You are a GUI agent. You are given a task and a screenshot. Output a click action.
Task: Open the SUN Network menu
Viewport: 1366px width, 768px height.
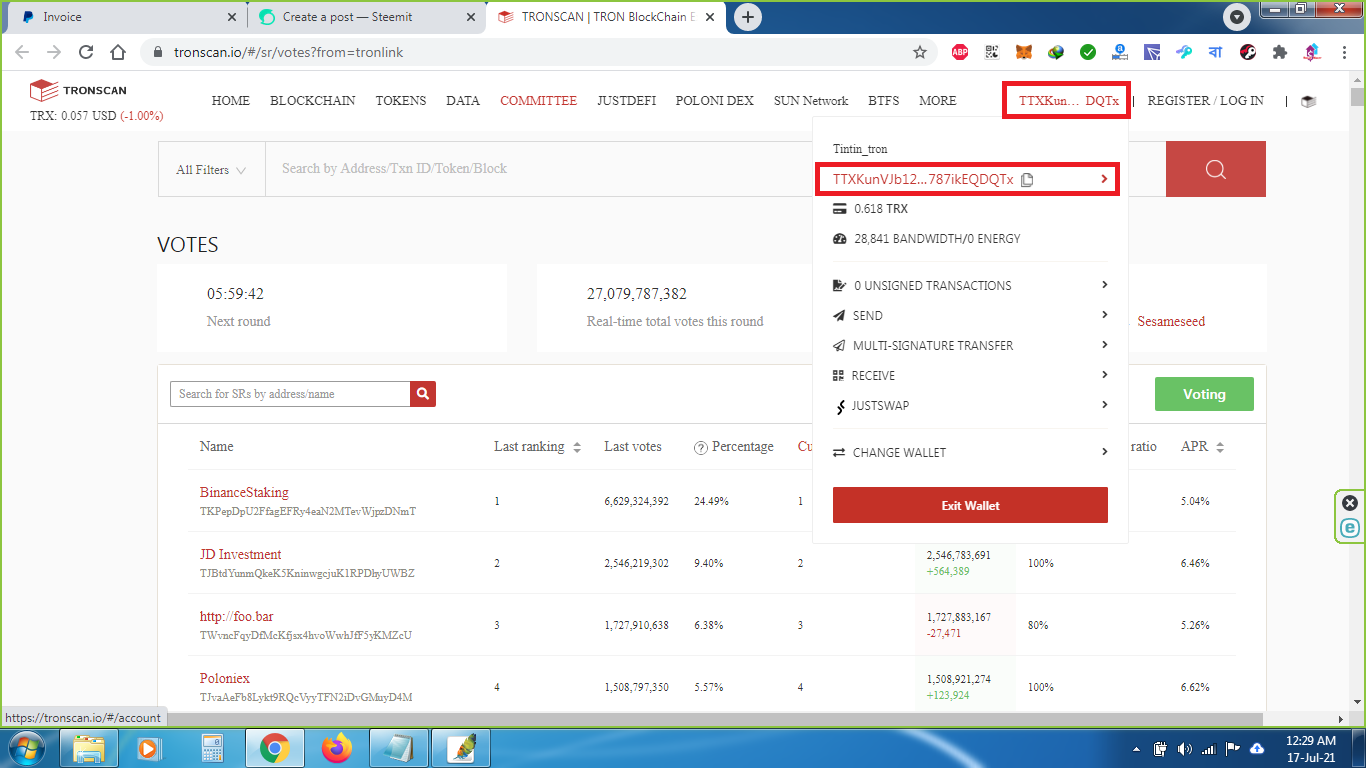[x=811, y=101]
